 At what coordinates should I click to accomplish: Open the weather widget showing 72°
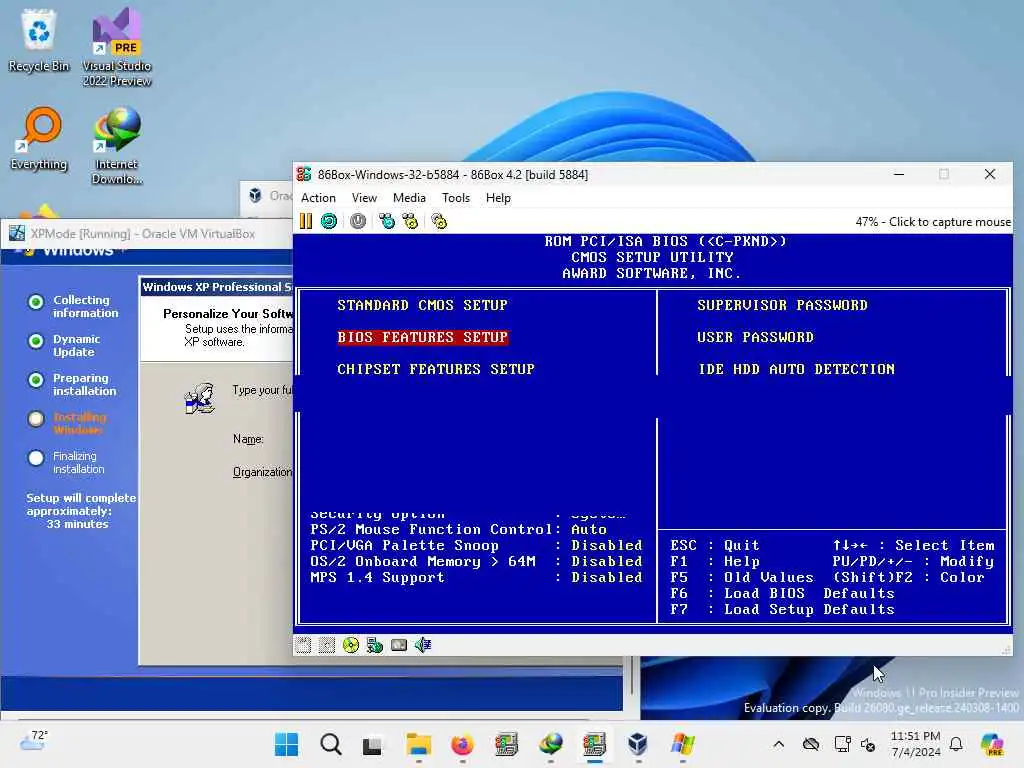(x=33, y=740)
